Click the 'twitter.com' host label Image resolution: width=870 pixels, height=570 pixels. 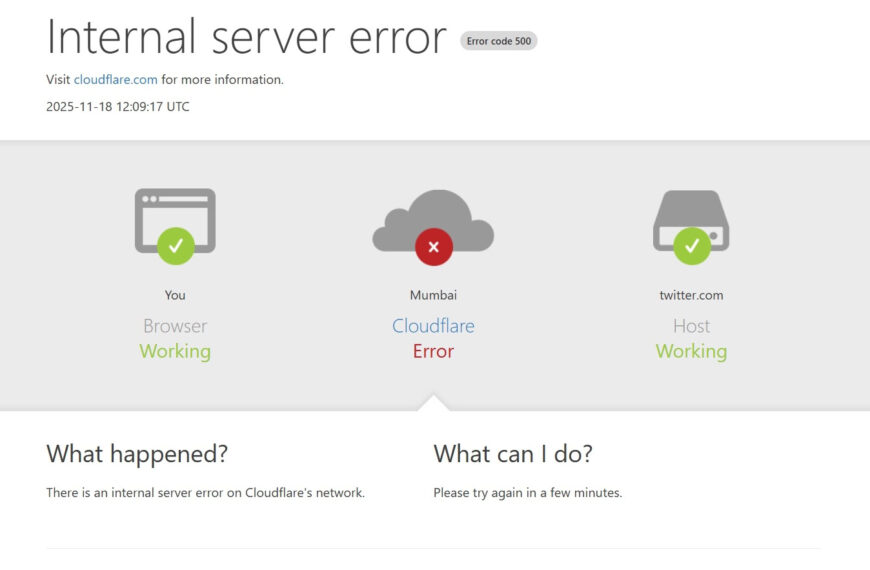(x=691, y=295)
